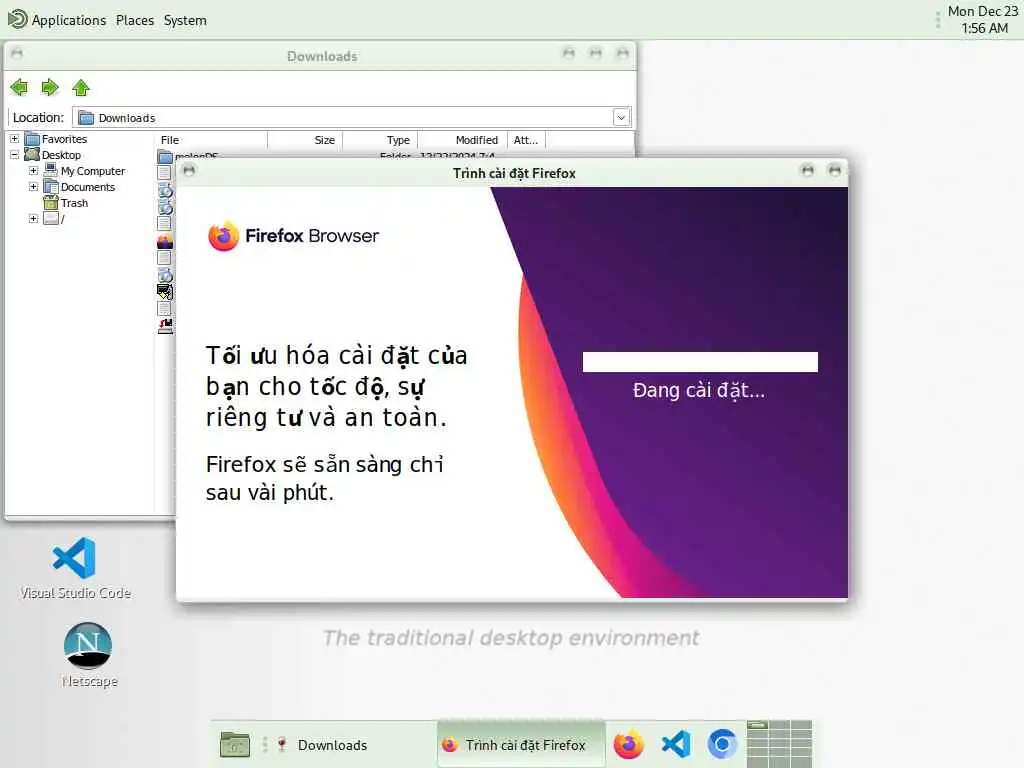This screenshot has height=768, width=1024.
Task: Click the clock showing Mon Dec 23
Action: point(983,20)
